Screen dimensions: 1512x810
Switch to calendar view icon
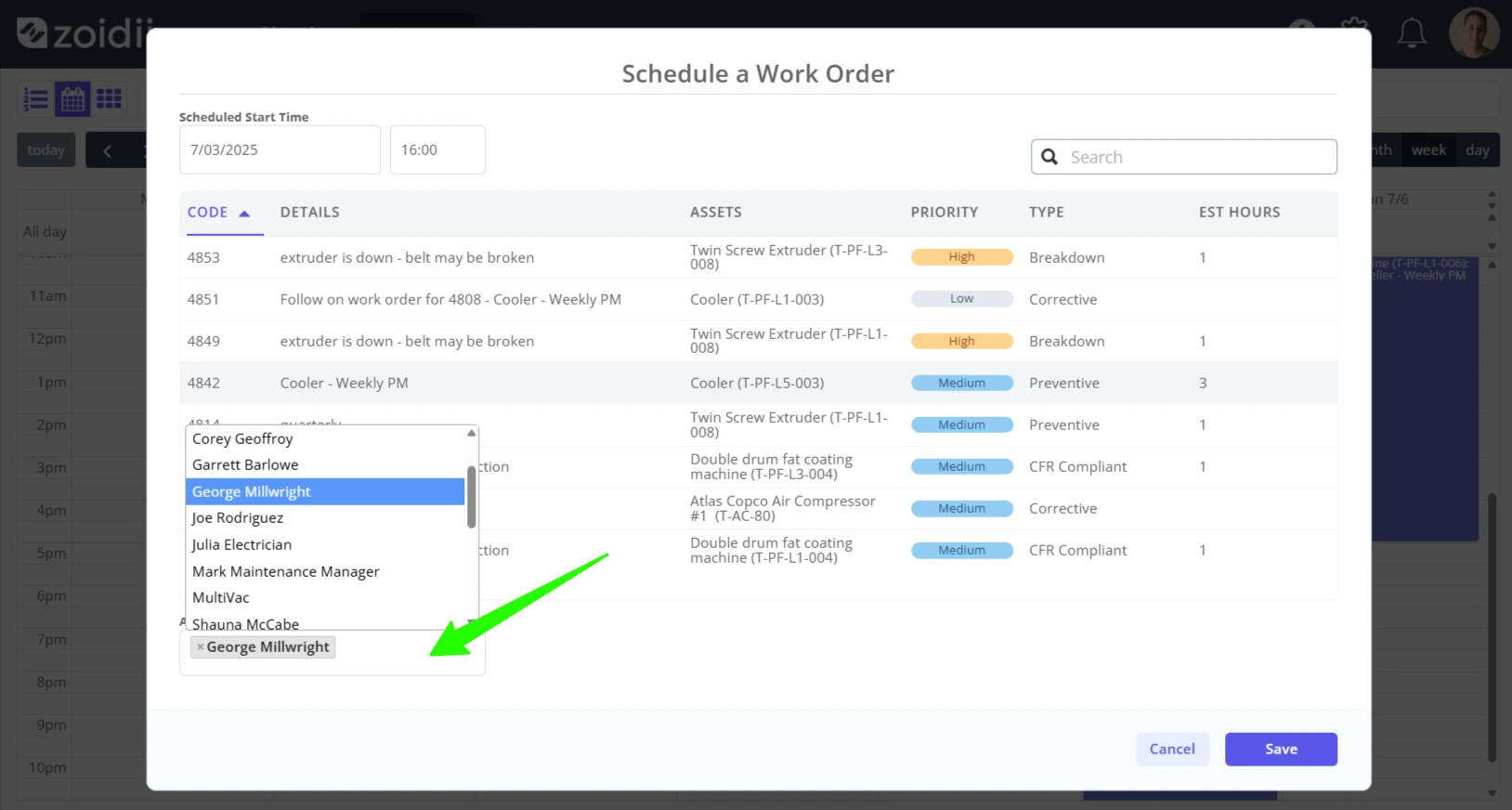[72, 98]
